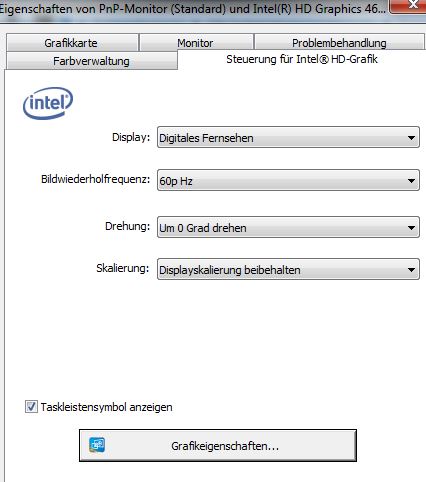The height and width of the screenshot is (482, 426).
Task: Open the Farbverwaltung tab
Action: [92, 61]
